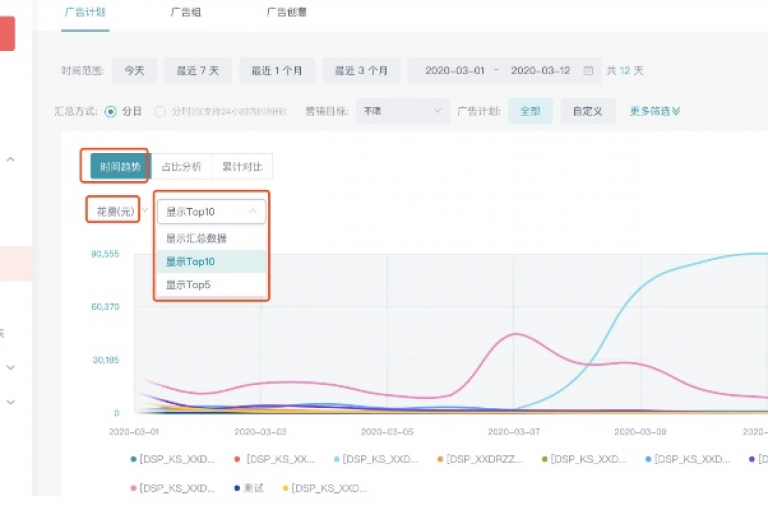768x510 pixels.
Task: Toggle the pink dot legend series
Action: (172, 488)
